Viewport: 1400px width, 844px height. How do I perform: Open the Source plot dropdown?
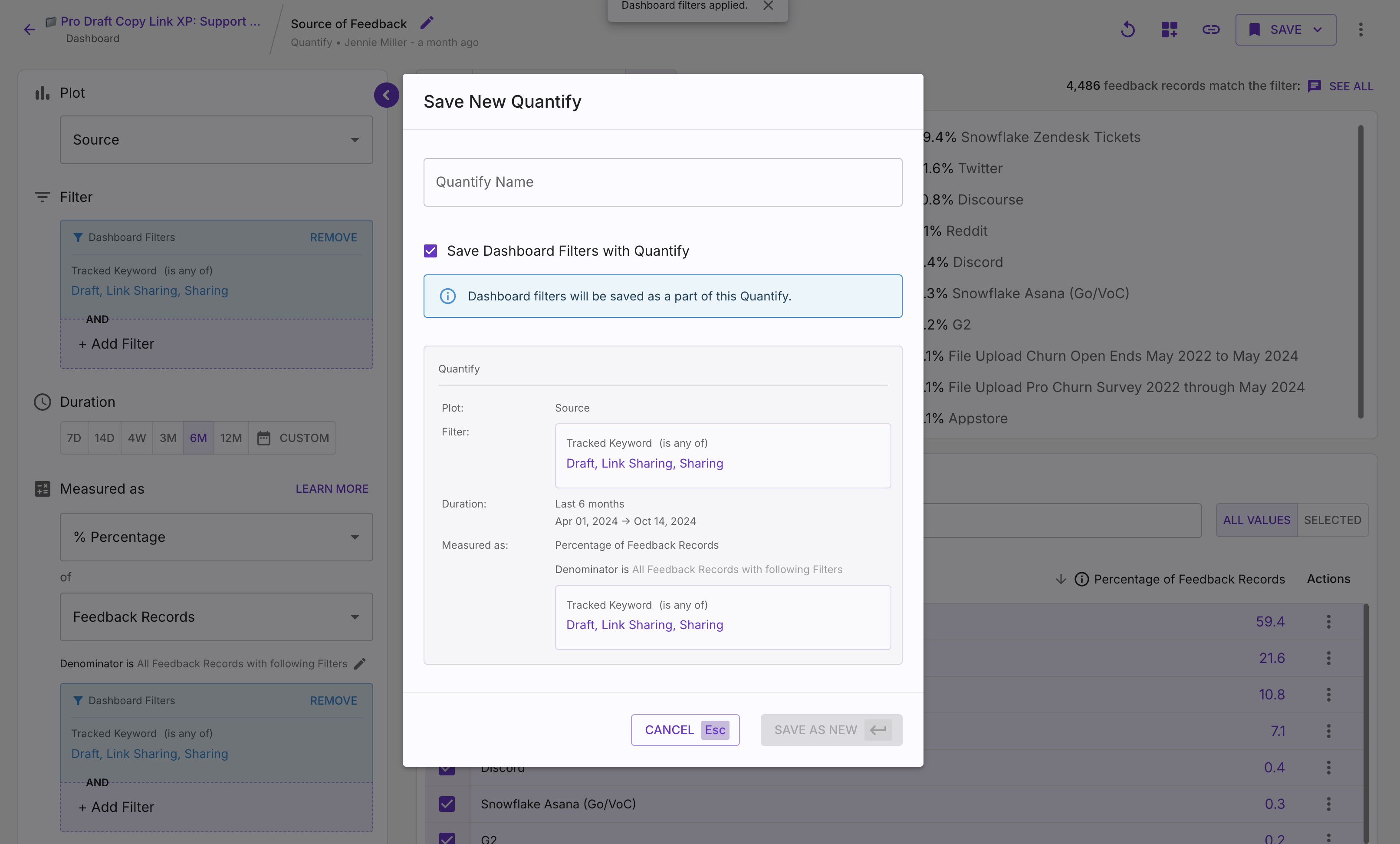pos(216,140)
